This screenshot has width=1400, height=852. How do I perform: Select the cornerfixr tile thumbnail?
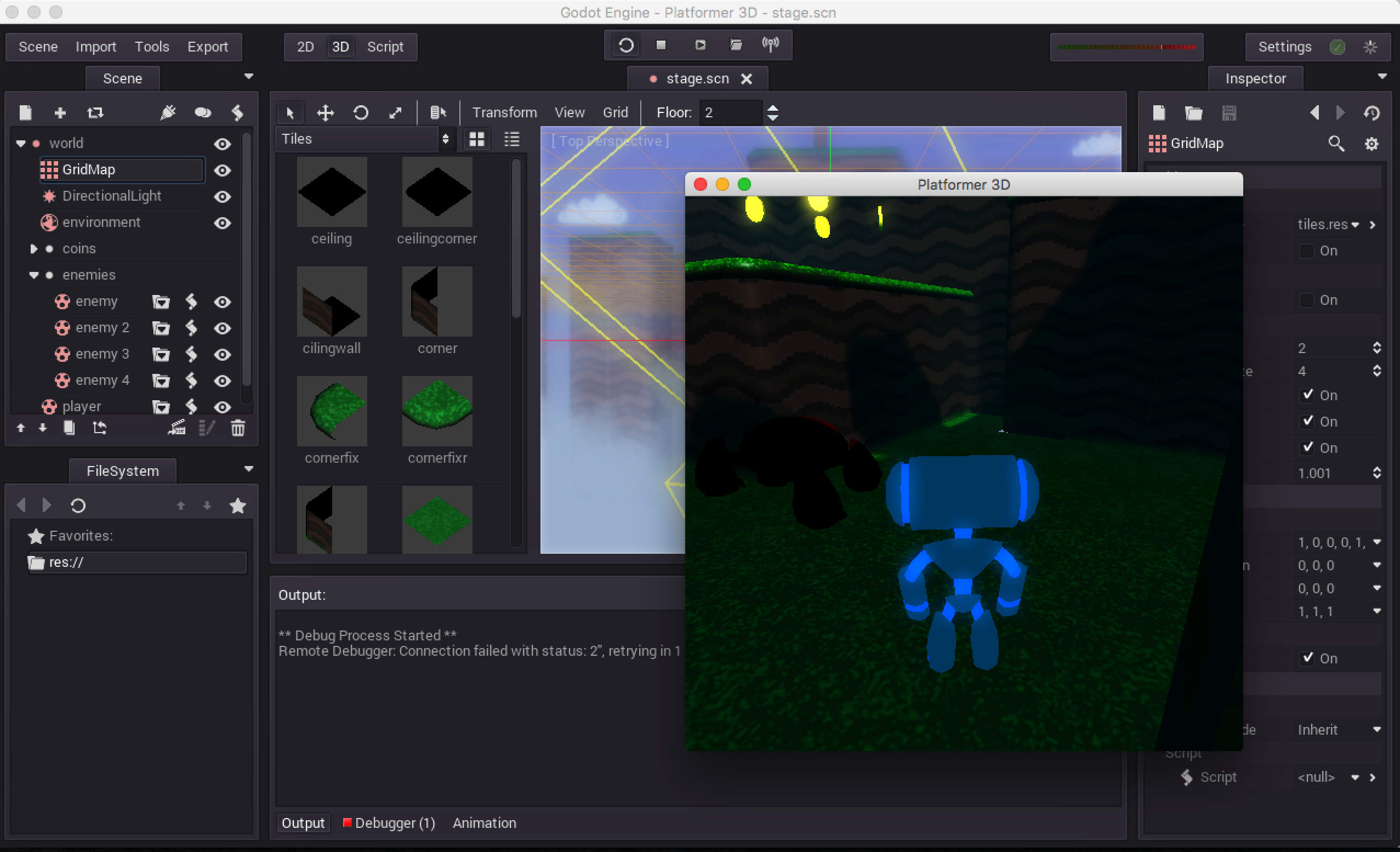coord(437,411)
